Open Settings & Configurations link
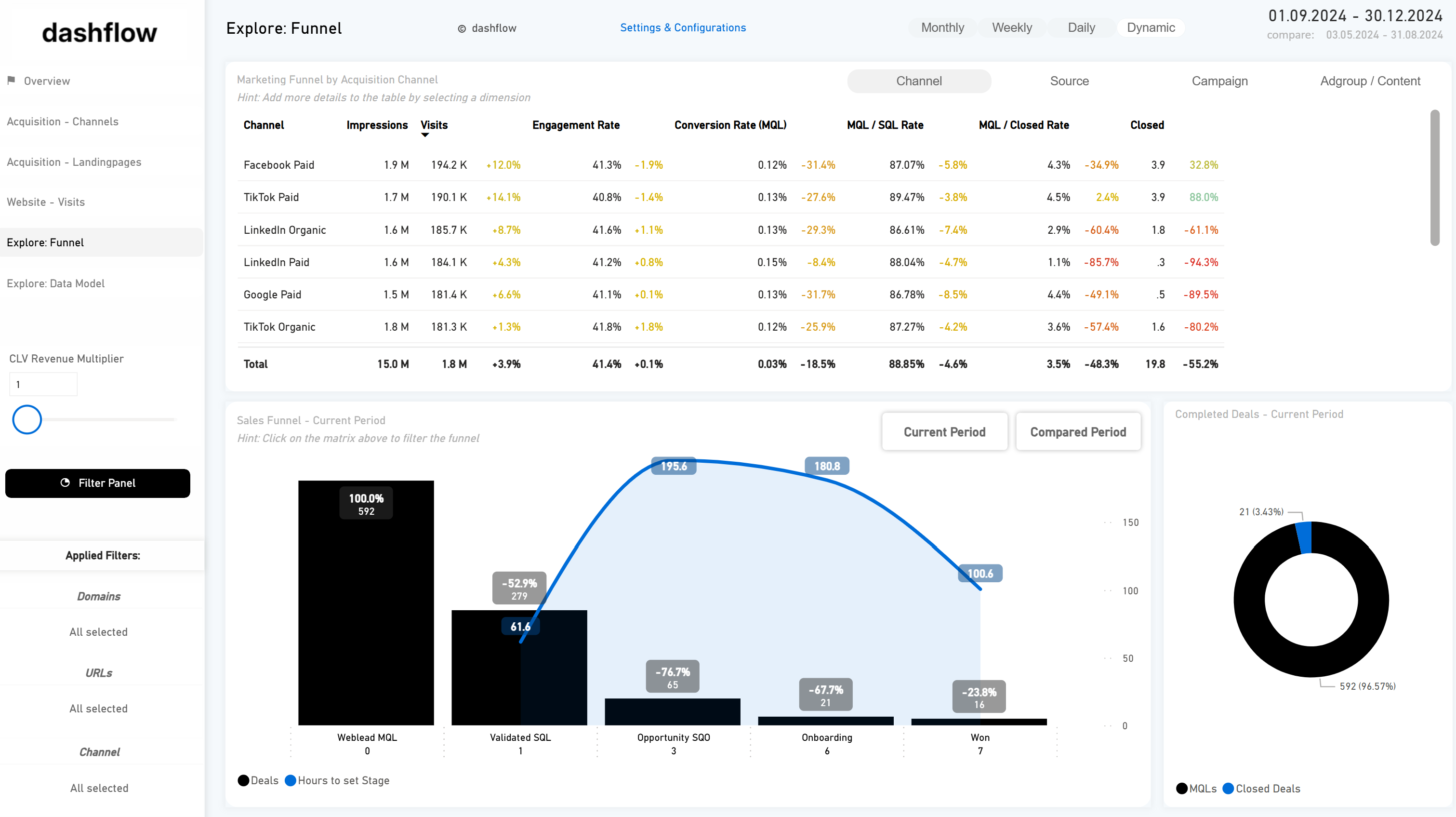This screenshot has width=1456, height=817. click(682, 27)
